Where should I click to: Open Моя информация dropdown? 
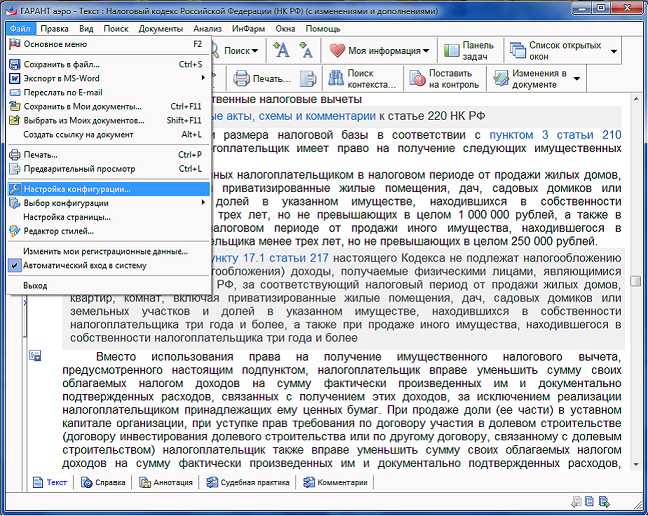click(x=380, y=51)
